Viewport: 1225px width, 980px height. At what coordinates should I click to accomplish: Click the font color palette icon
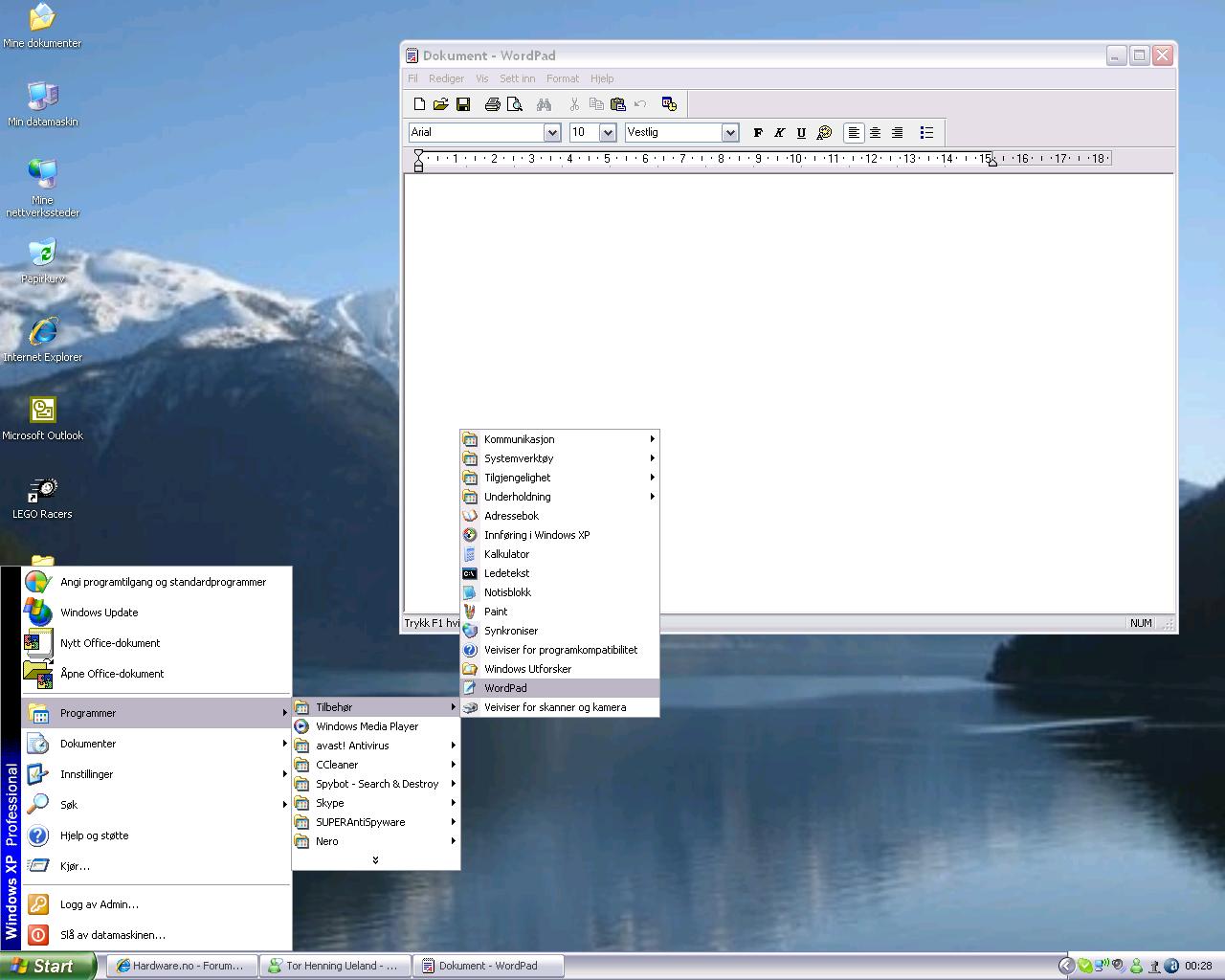pos(824,133)
